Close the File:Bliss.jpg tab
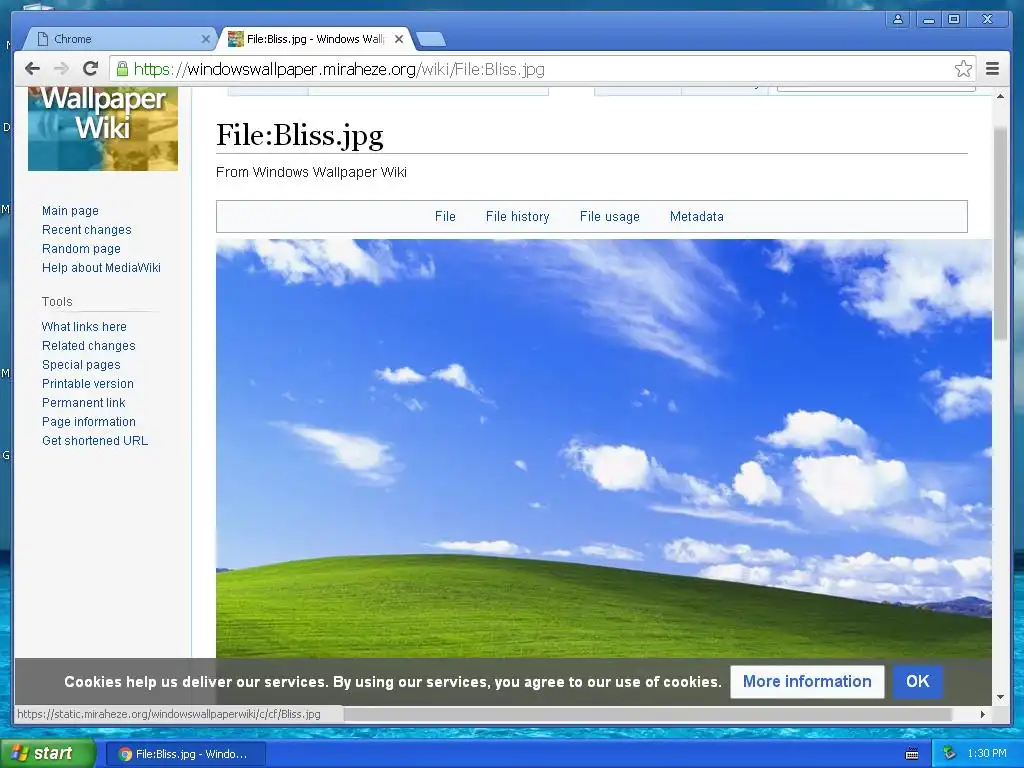The height and width of the screenshot is (768, 1024). point(398,39)
